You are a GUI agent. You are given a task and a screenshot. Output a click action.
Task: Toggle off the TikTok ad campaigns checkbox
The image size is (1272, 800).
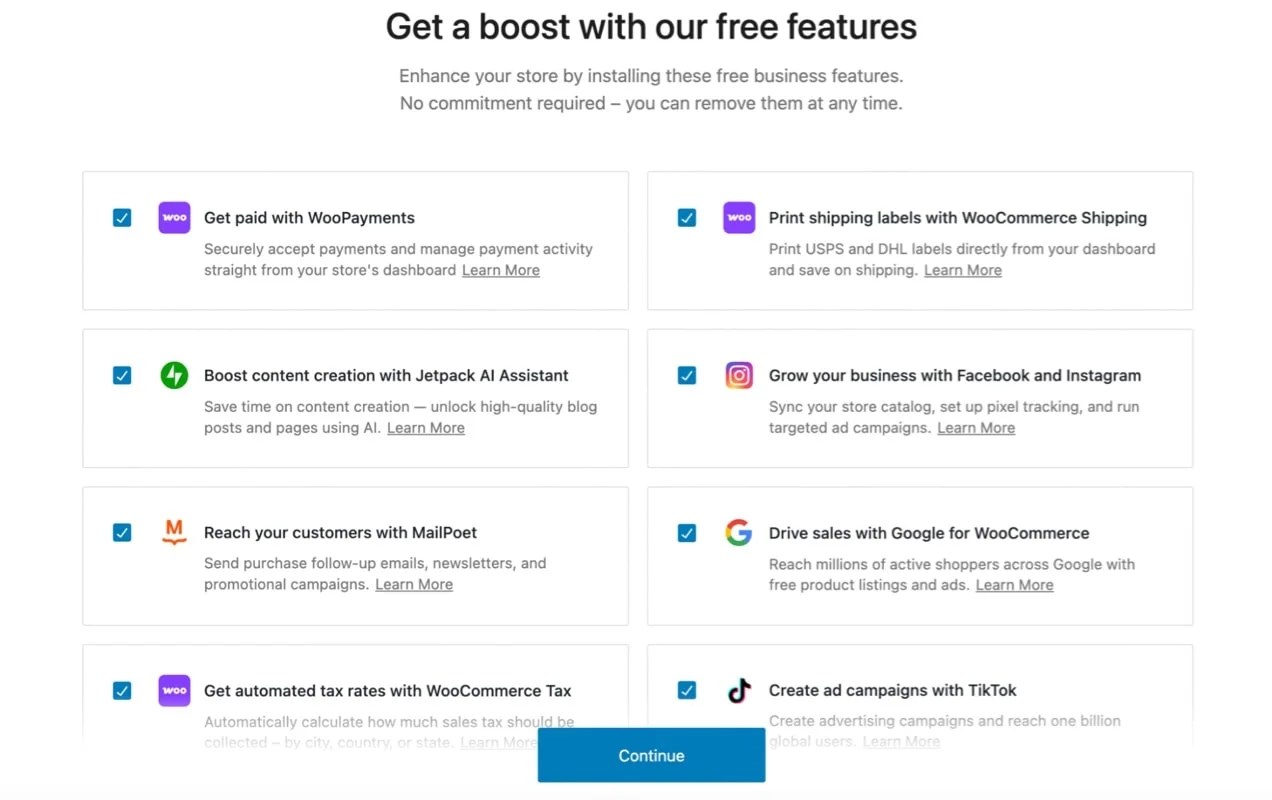coord(686,690)
